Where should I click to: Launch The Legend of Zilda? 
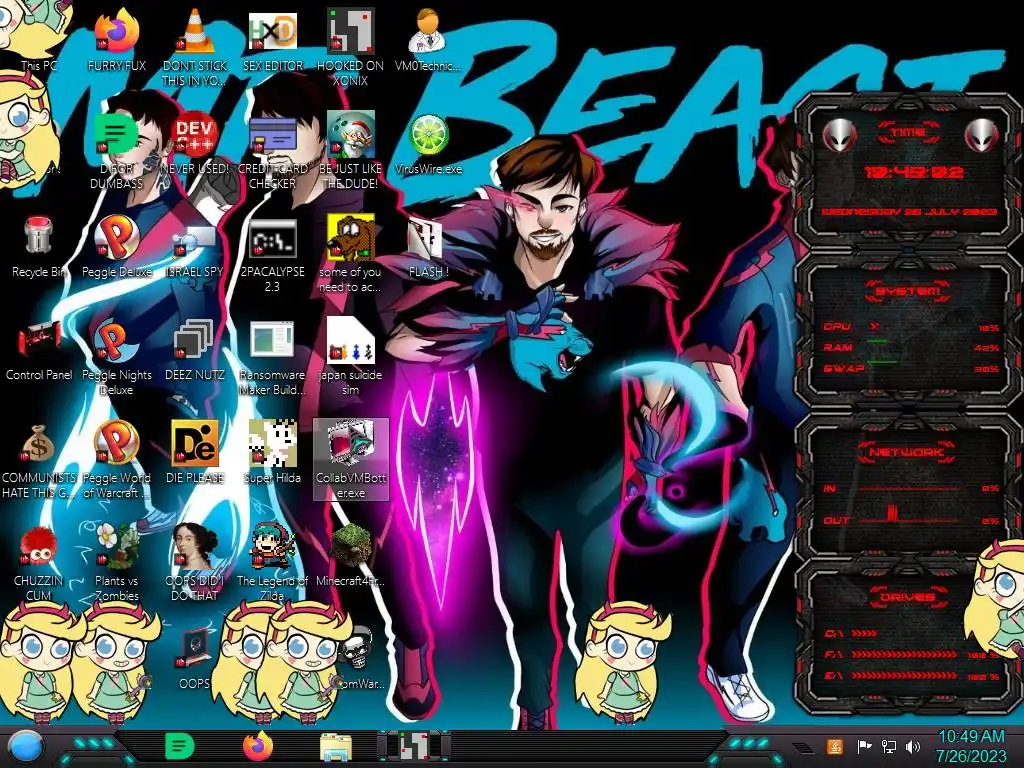pos(272,563)
